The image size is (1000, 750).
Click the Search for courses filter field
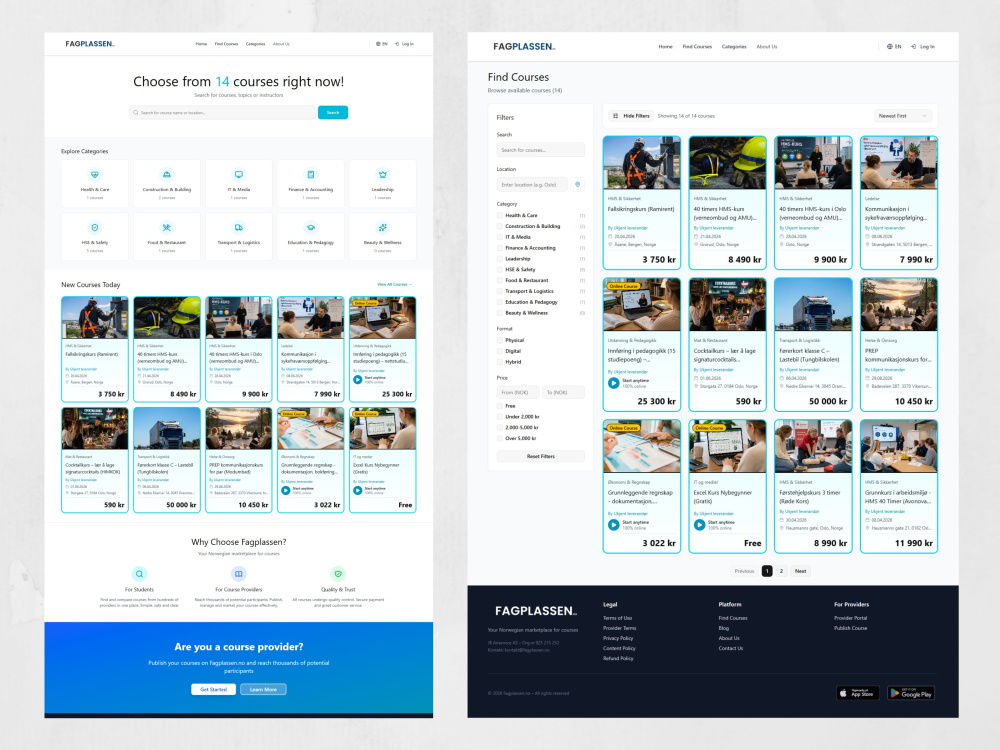[541, 150]
